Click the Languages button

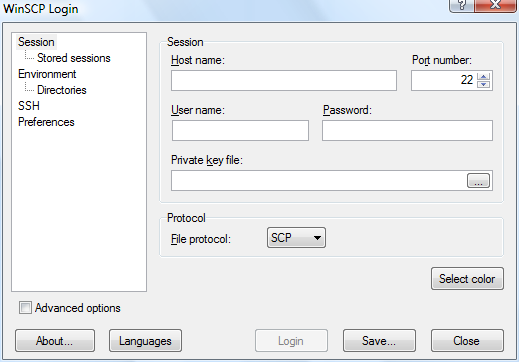pyautogui.click(x=145, y=341)
